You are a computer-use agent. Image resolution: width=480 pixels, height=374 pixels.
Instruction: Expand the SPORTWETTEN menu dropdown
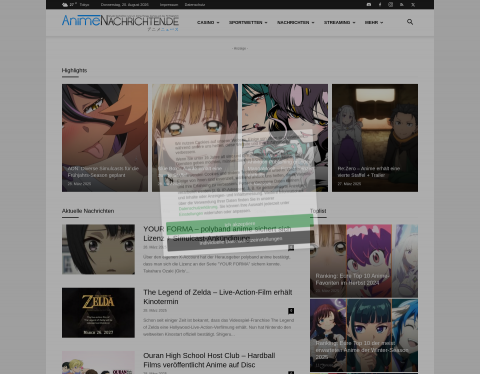pyautogui.click(x=248, y=22)
